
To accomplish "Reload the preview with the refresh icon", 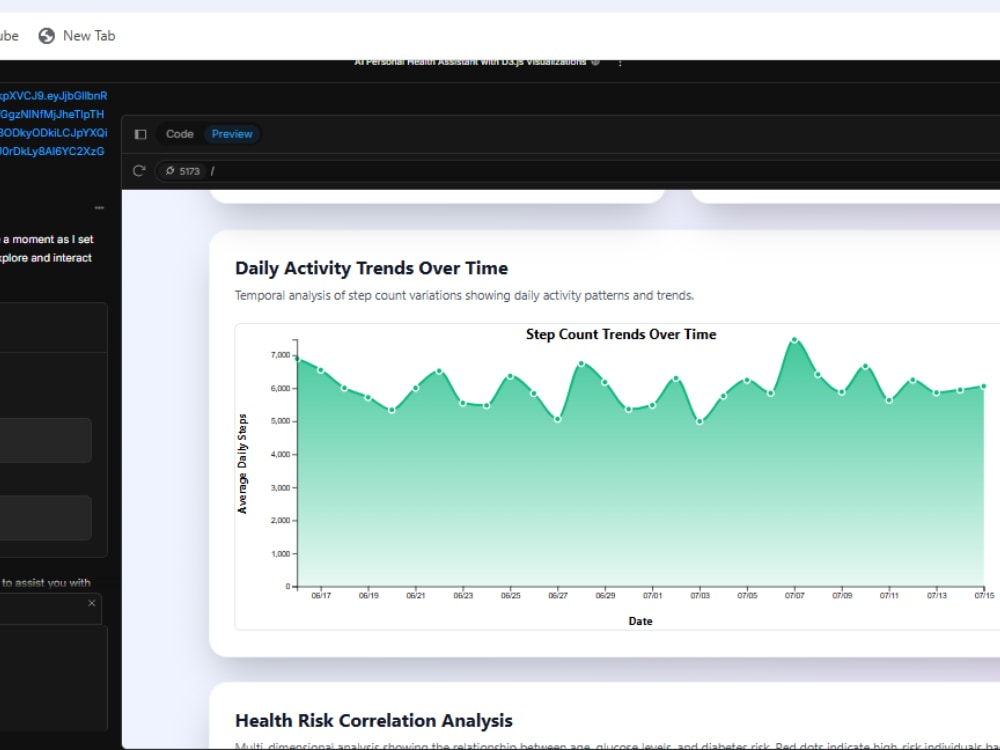I will (x=139, y=171).
